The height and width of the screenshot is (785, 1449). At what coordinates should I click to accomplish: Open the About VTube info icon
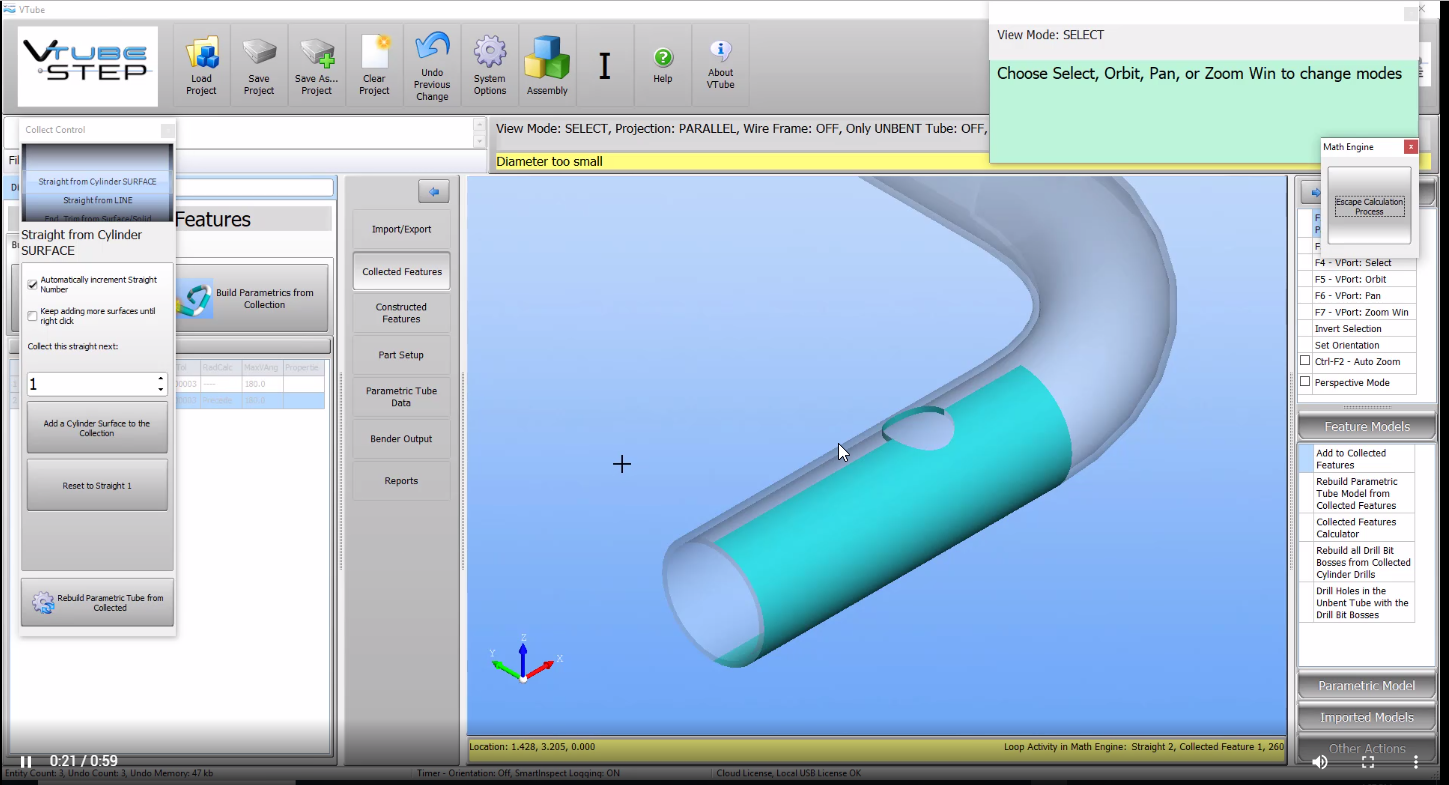720,52
